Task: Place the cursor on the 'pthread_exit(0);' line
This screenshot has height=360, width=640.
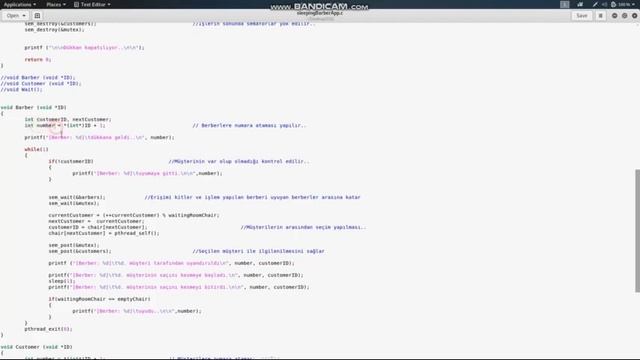Action: pos(48,329)
